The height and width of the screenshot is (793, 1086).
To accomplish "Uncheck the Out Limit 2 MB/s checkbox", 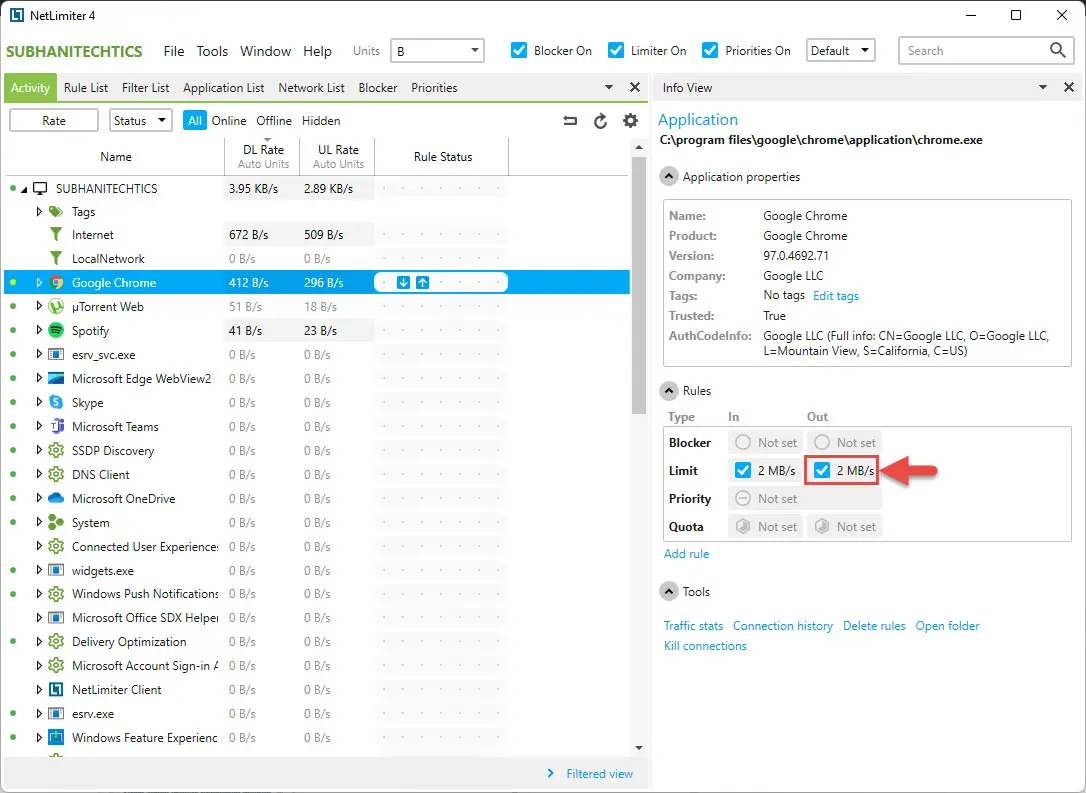I will 822,470.
